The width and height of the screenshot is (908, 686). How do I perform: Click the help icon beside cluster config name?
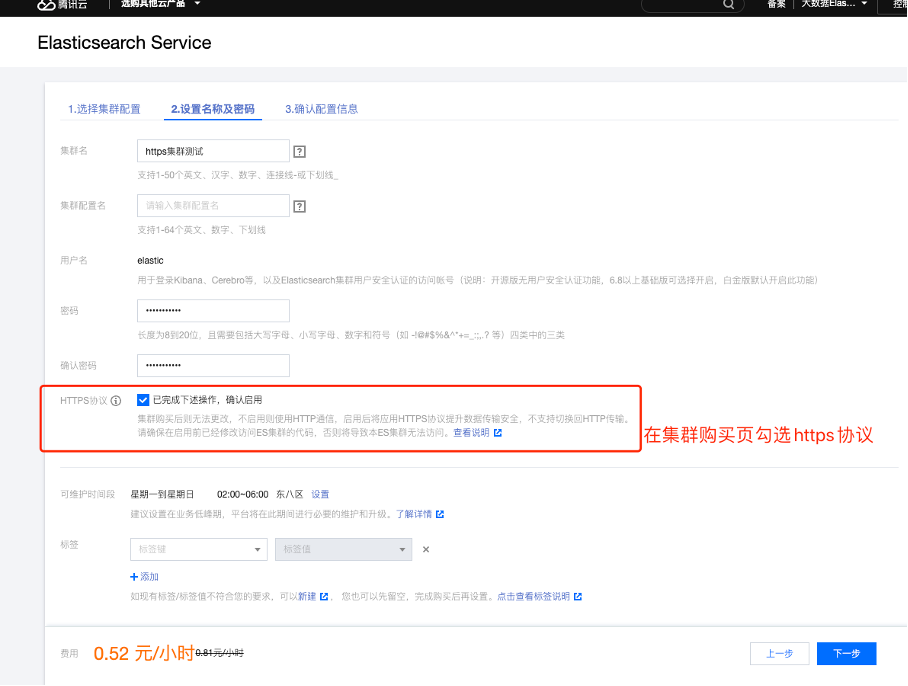(x=299, y=206)
